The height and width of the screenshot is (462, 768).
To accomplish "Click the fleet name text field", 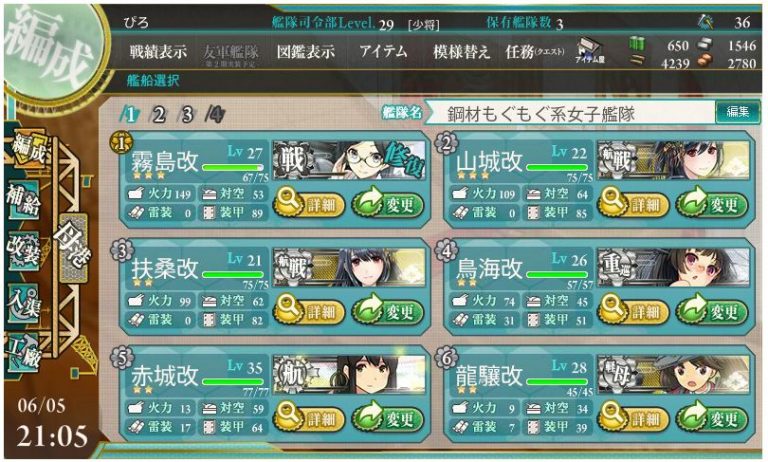I will (568, 114).
